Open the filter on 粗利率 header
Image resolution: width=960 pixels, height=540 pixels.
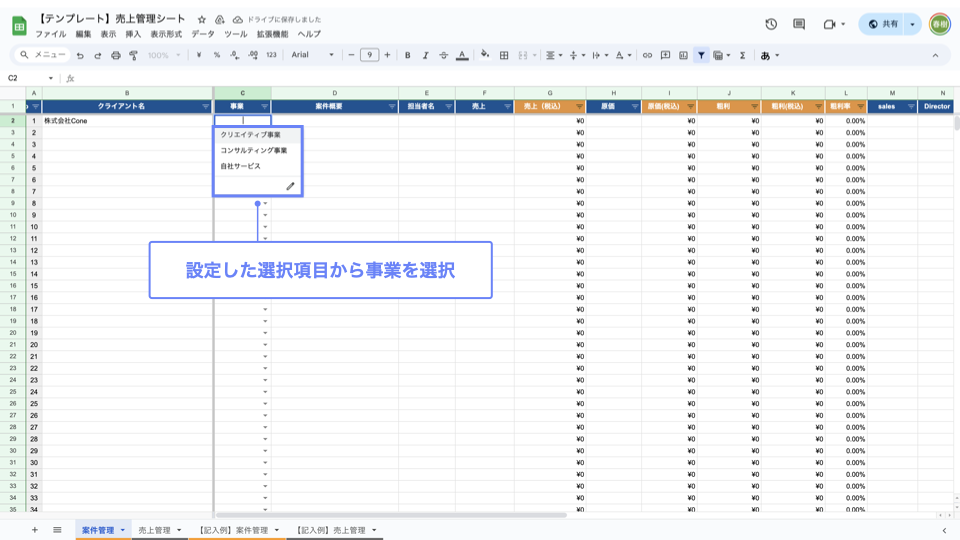click(861, 107)
